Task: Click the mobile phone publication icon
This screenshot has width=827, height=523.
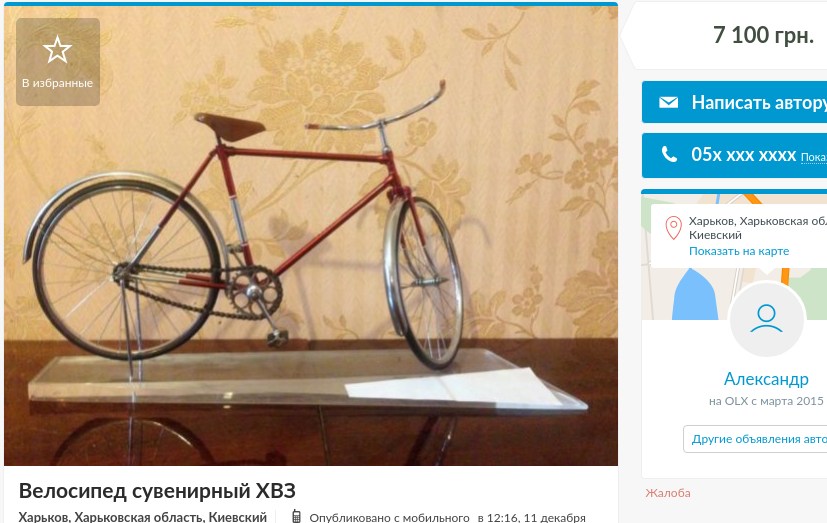Action: tap(296, 517)
